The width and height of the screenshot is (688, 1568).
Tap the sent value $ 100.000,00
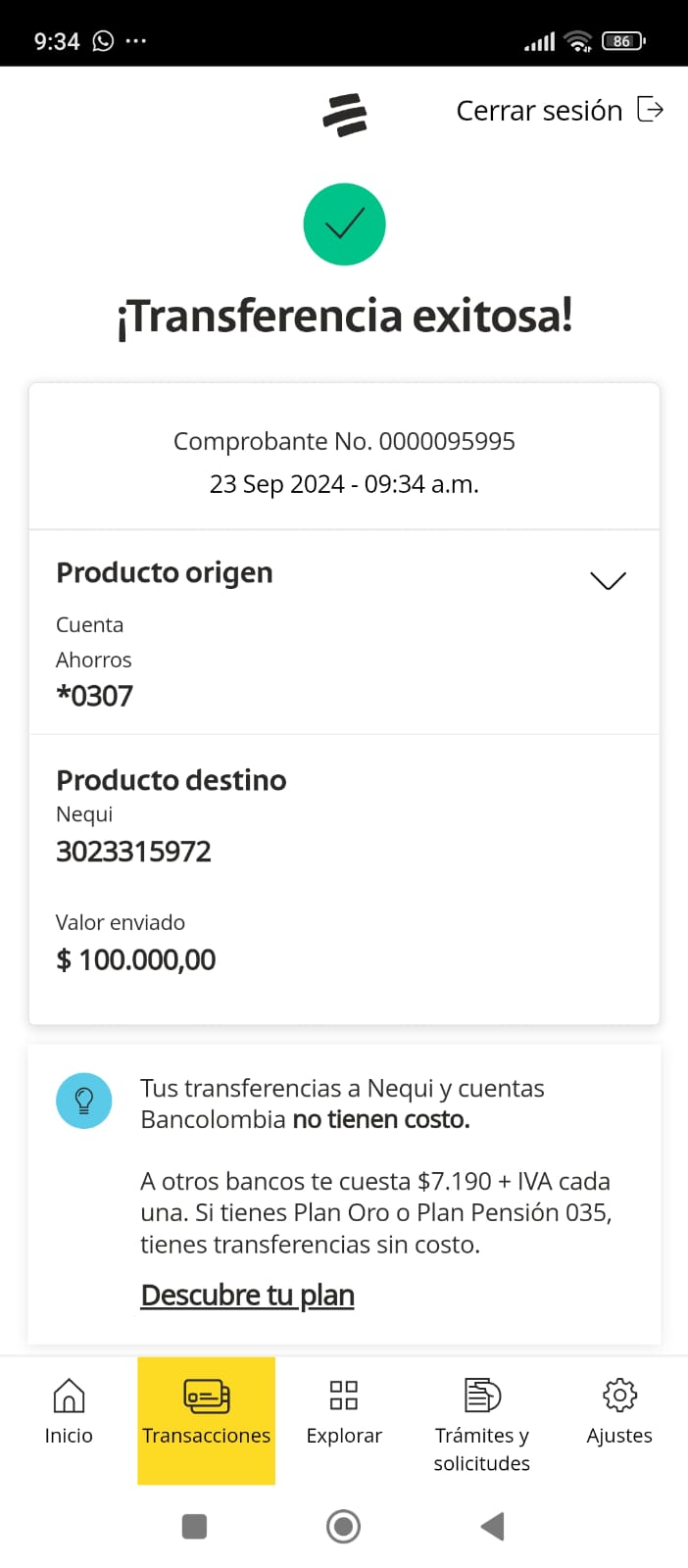tap(135, 959)
